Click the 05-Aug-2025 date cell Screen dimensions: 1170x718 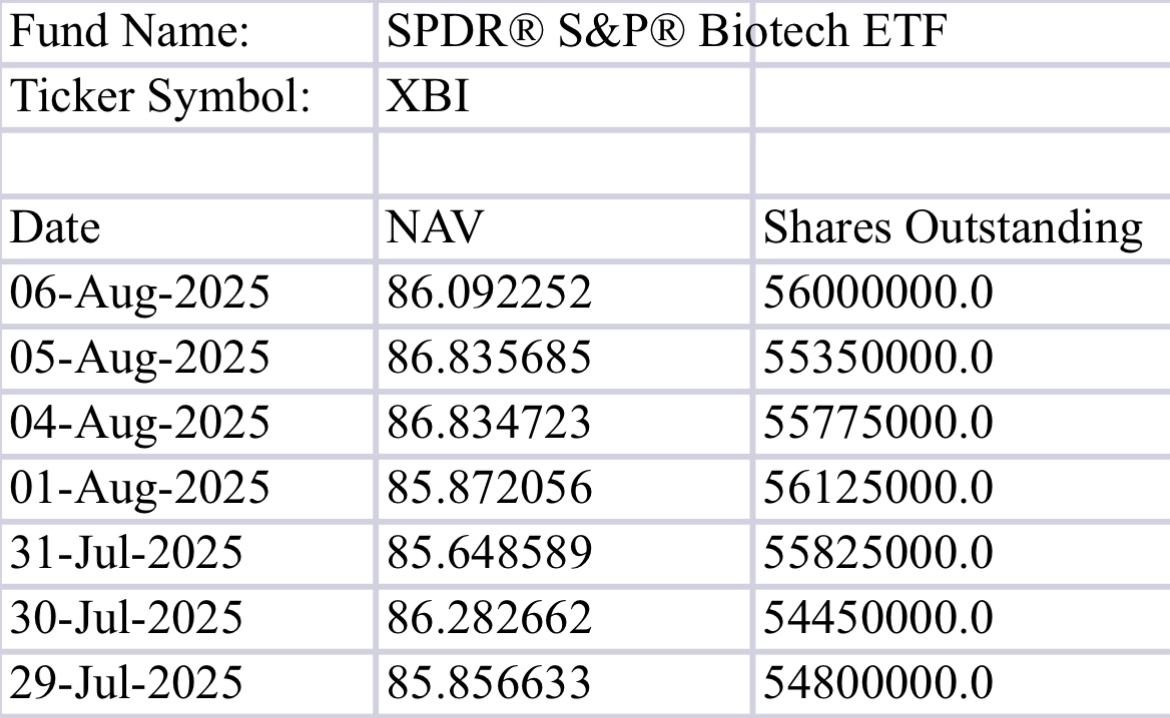tap(187, 358)
